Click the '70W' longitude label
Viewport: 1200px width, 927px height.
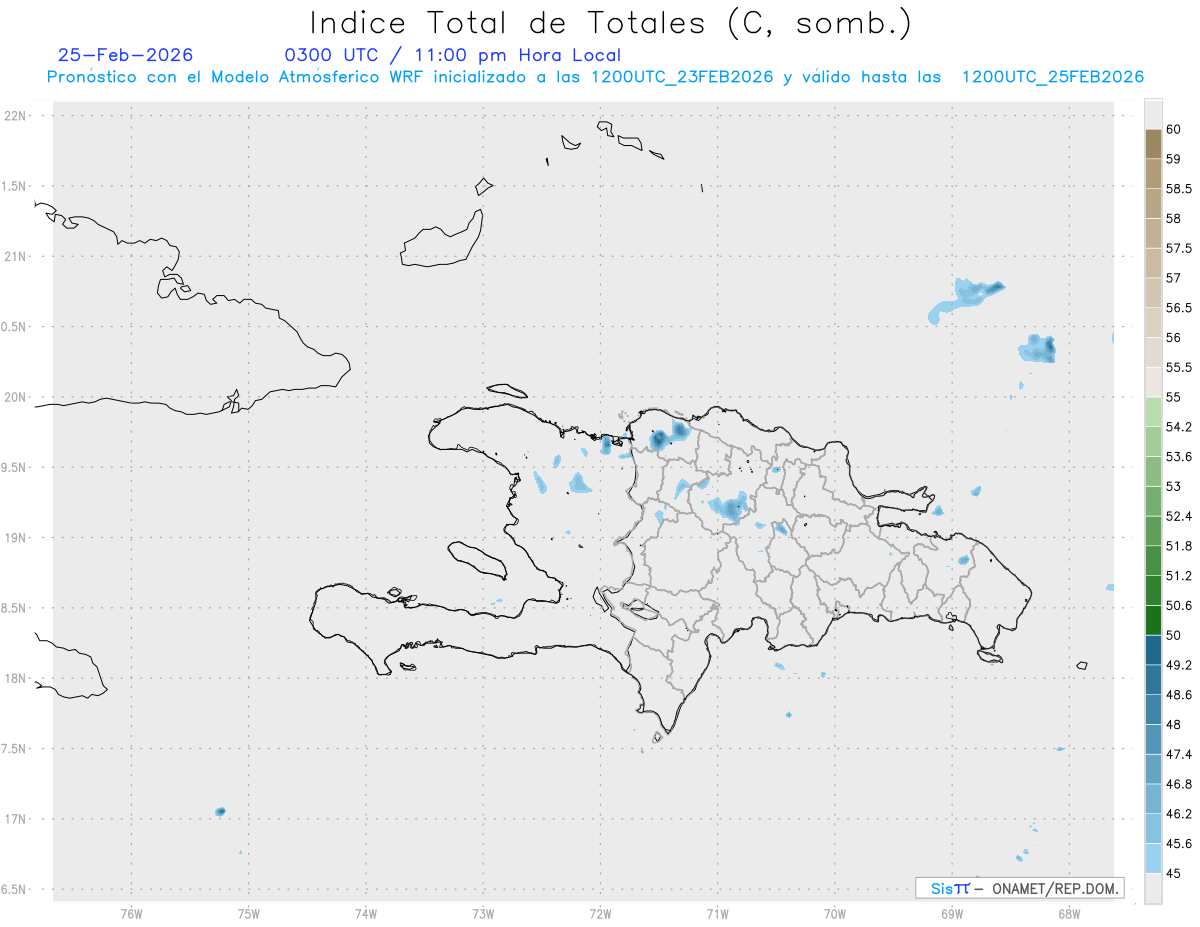click(x=835, y=913)
